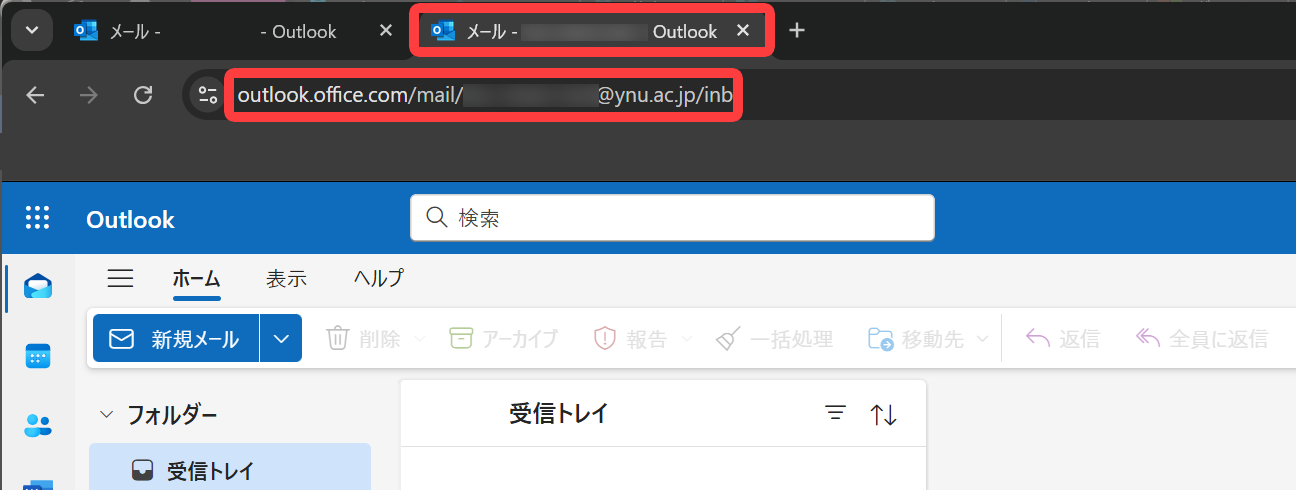Click into the 検索 search box

pyautogui.click(x=672, y=217)
